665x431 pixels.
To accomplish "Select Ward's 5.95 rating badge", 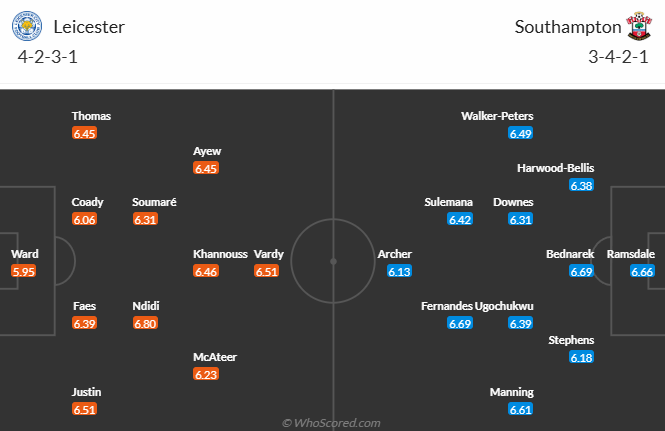I will pos(24,271).
